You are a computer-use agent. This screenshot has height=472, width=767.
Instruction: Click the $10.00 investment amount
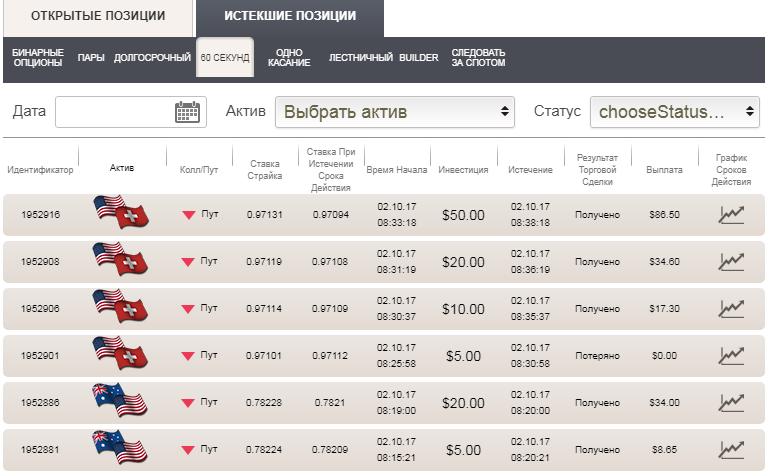463,309
